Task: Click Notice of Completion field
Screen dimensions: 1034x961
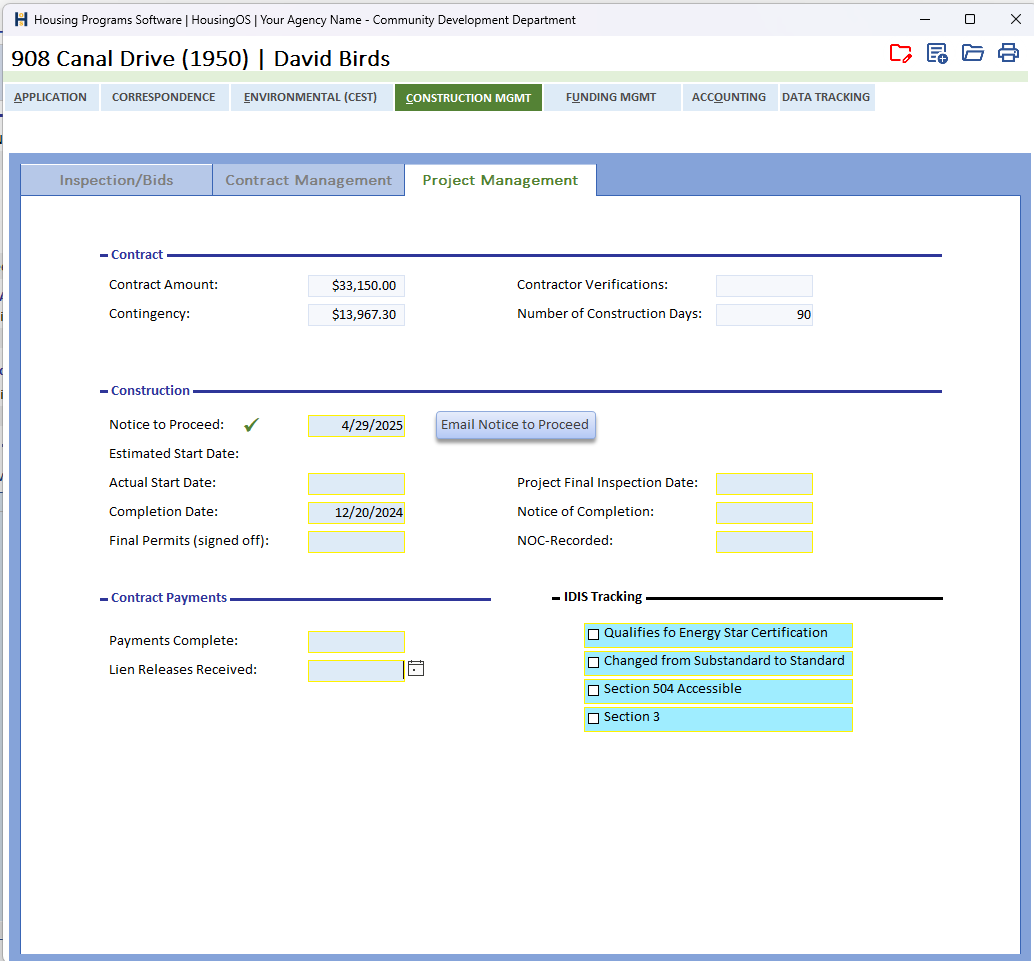Action: tap(764, 512)
